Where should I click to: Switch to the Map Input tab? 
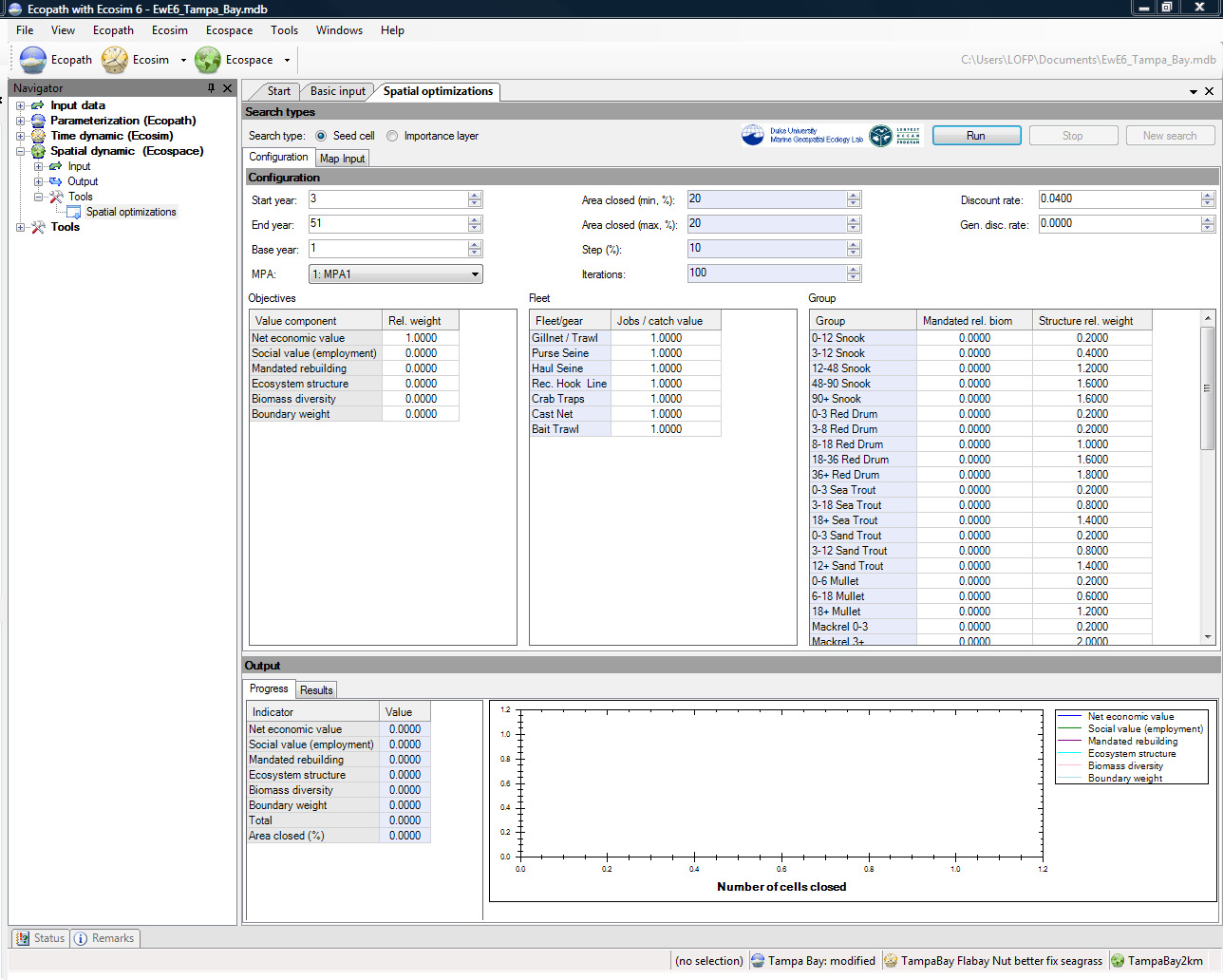342,159
